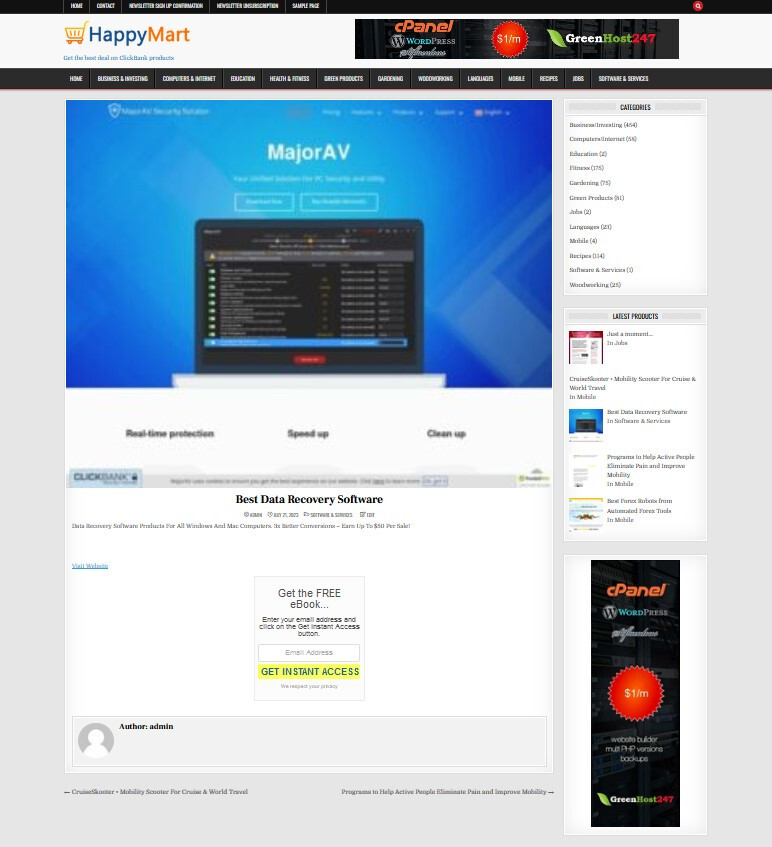This screenshot has width=772, height=847.
Task: Open CruiseSkooter latest product link in sidebar
Action: tap(633, 384)
